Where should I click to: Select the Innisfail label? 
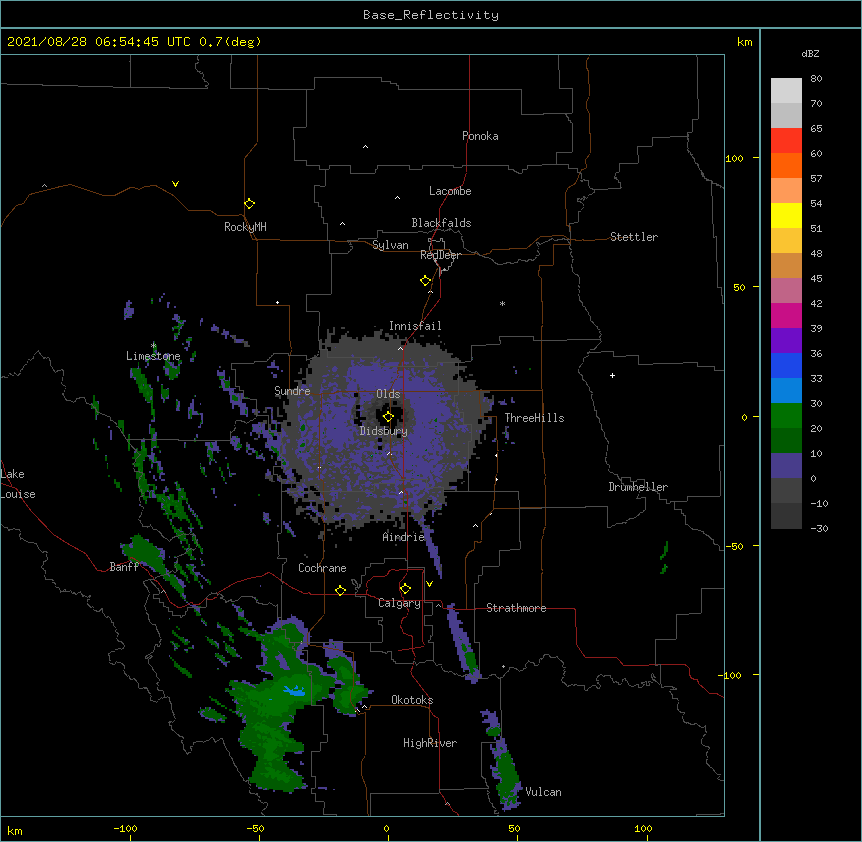[415, 326]
